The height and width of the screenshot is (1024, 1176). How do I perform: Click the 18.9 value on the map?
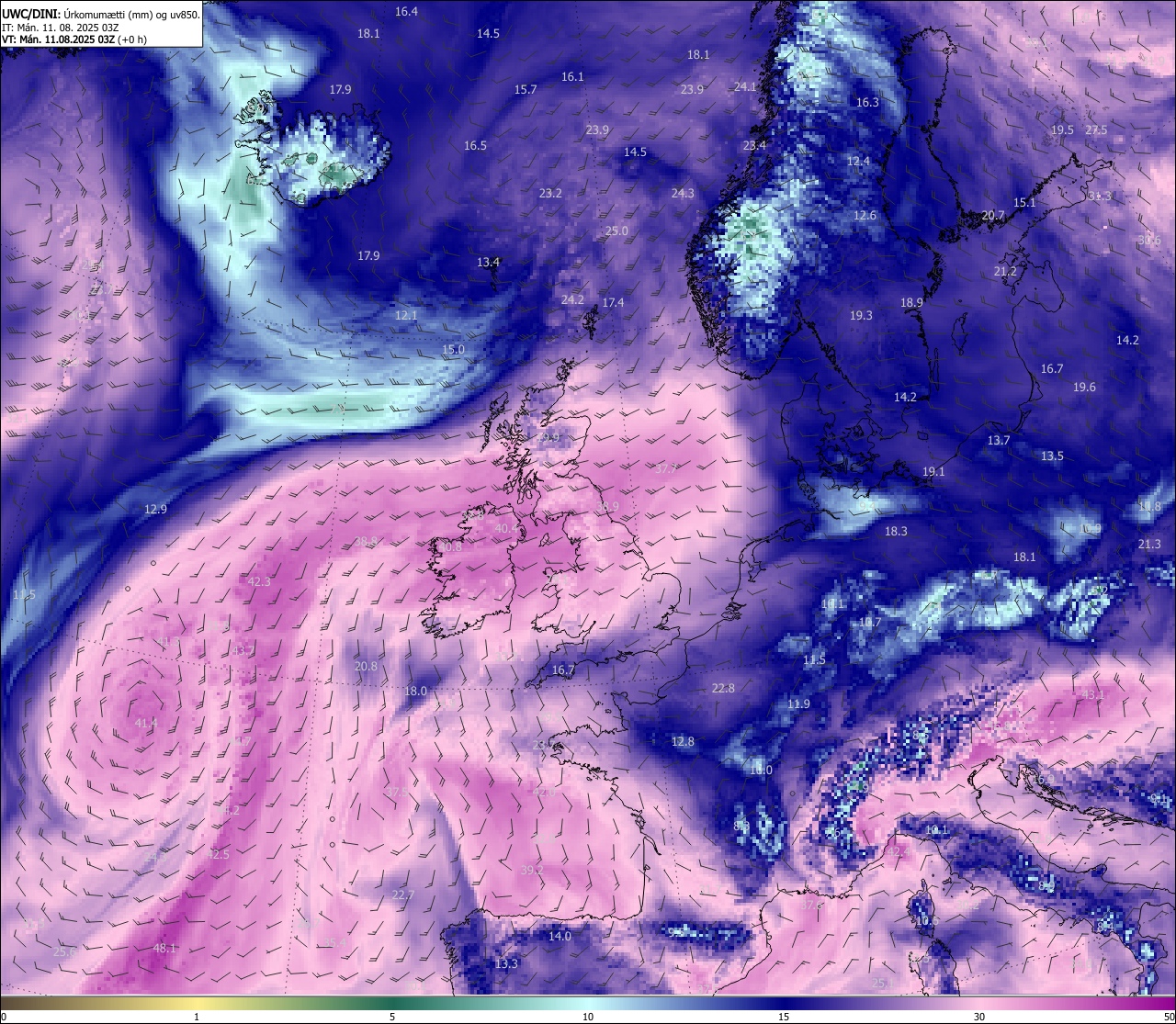[911, 302]
